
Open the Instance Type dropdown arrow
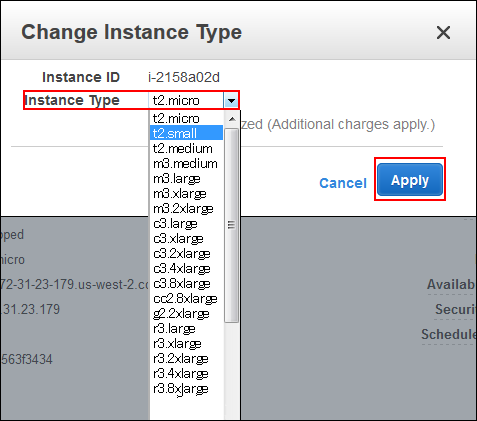click(x=231, y=100)
